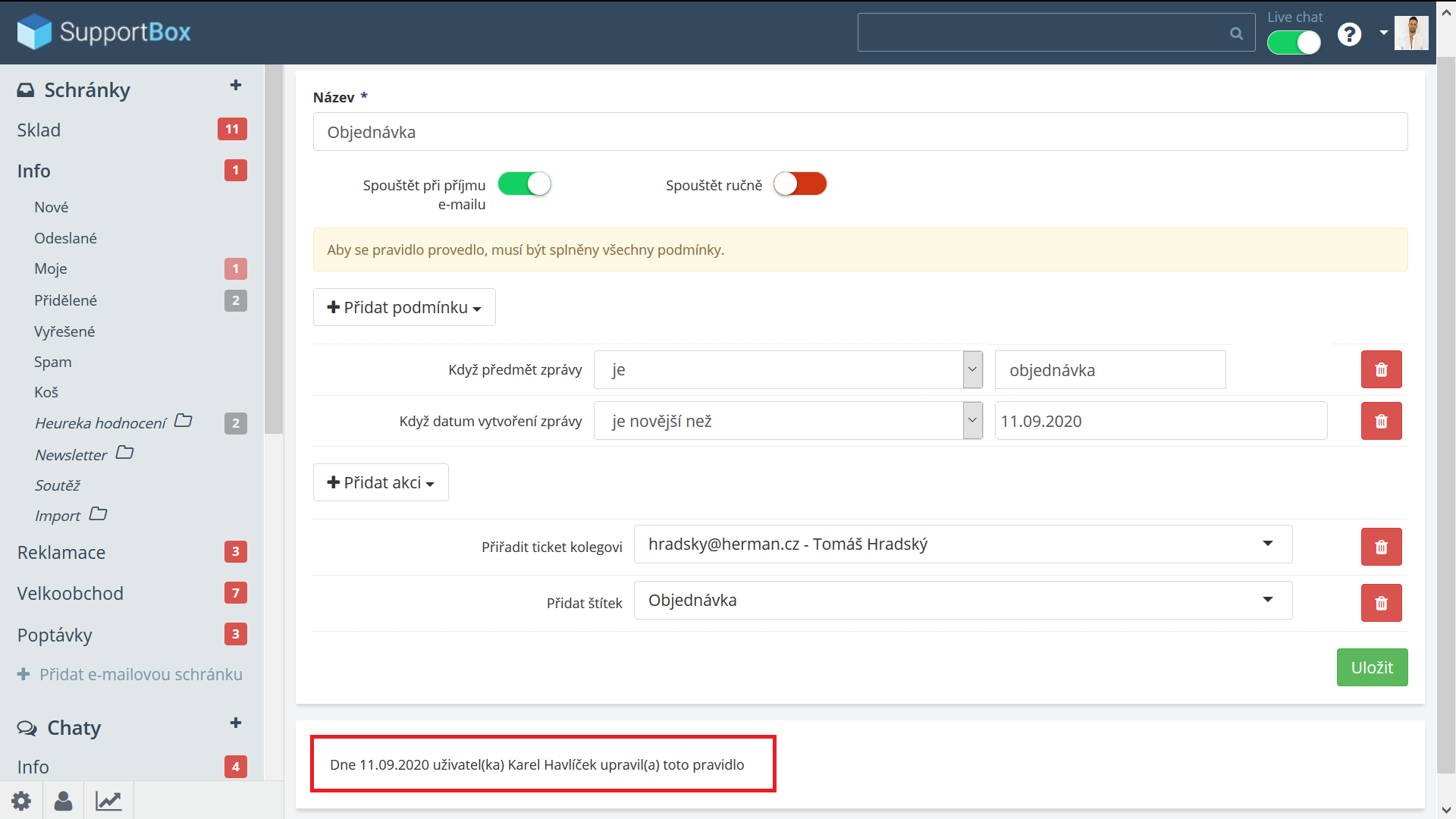The height and width of the screenshot is (819, 1456).
Task: Click the Heureka hodnocení folder icon
Action: [184, 420]
